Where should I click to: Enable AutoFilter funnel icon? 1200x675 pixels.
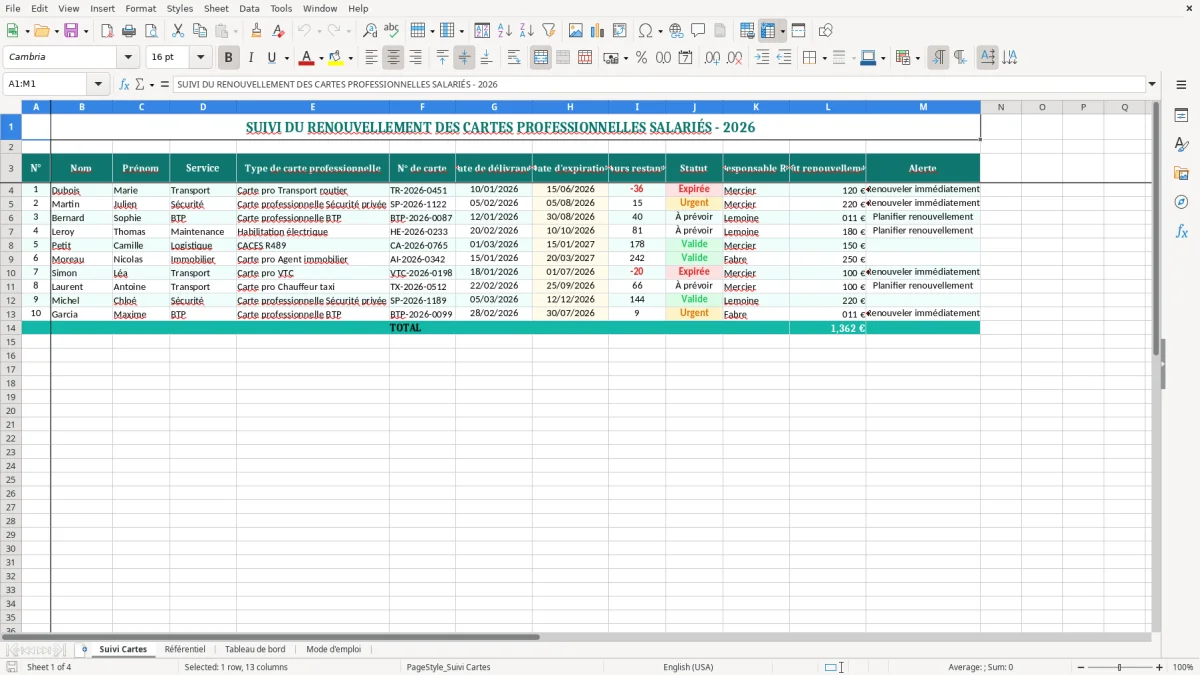(549, 31)
